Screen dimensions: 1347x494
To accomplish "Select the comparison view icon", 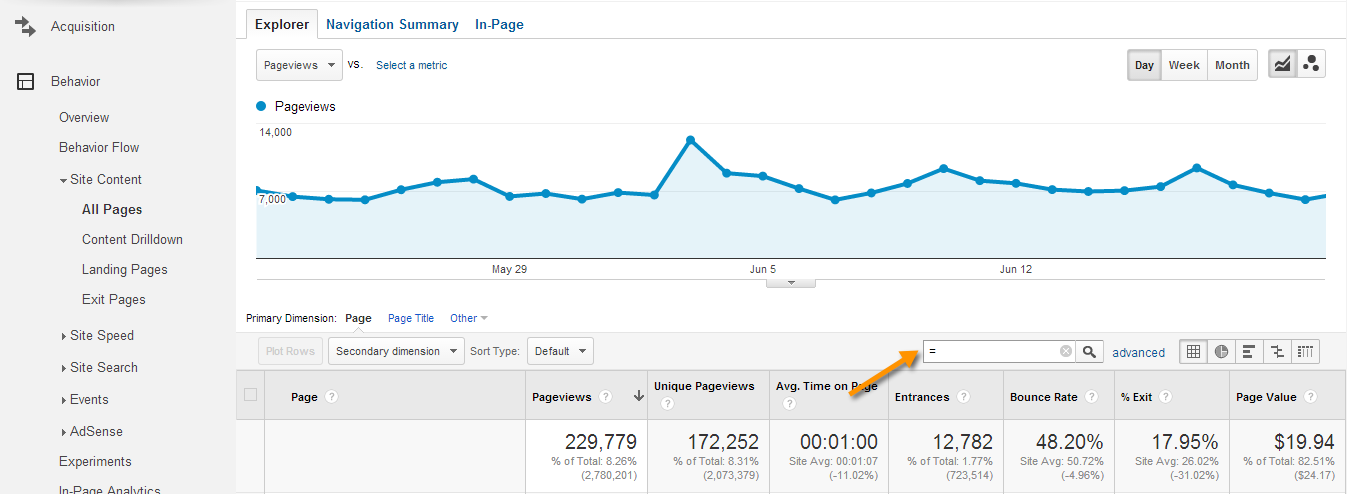I will [1277, 351].
